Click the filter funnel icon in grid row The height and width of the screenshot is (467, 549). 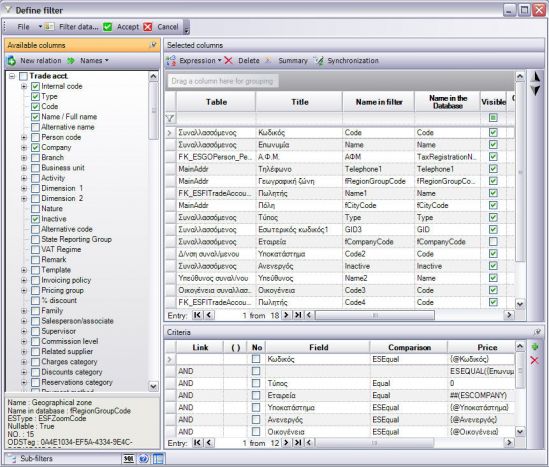[170, 118]
